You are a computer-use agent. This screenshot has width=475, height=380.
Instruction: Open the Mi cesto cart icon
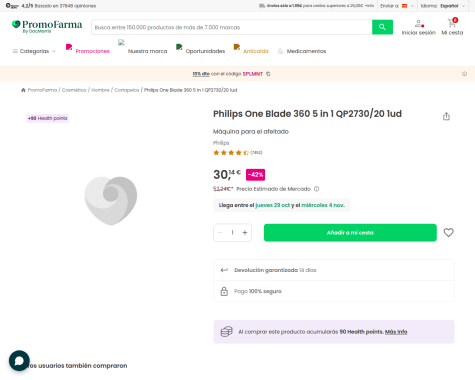(452, 23)
